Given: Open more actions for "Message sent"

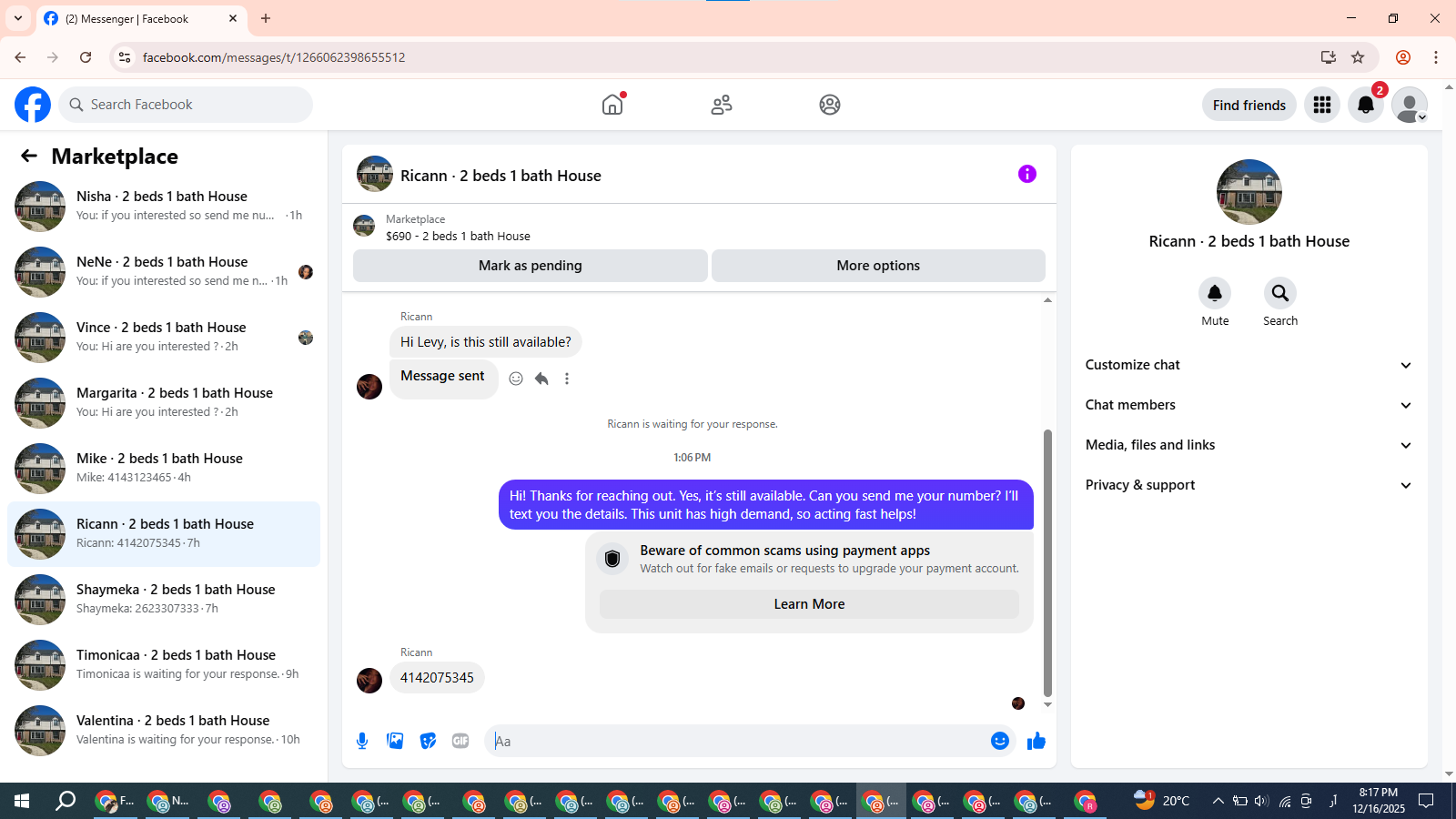Looking at the screenshot, I should (x=567, y=379).
